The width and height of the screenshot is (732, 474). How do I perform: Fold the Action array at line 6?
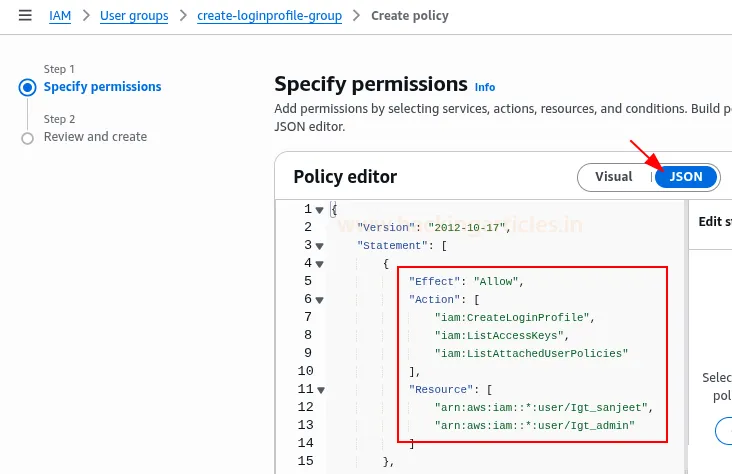point(320,300)
